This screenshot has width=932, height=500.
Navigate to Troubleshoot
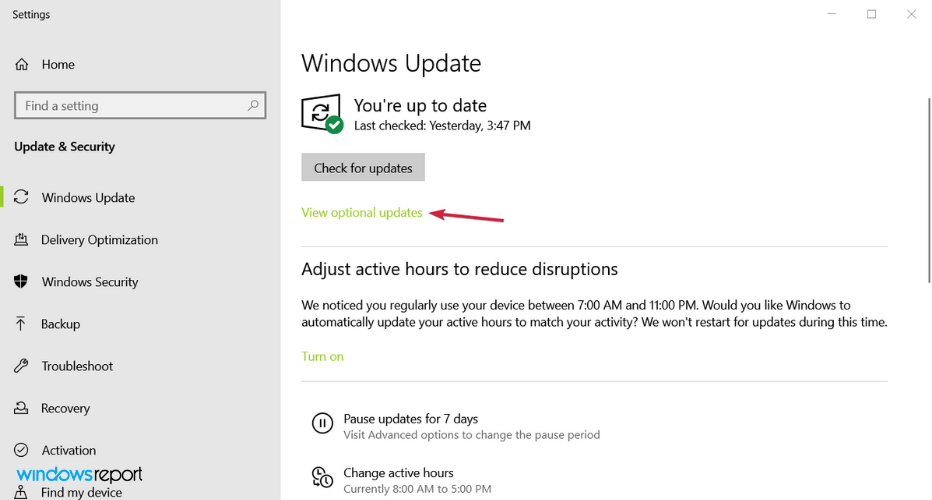(x=77, y=366)
